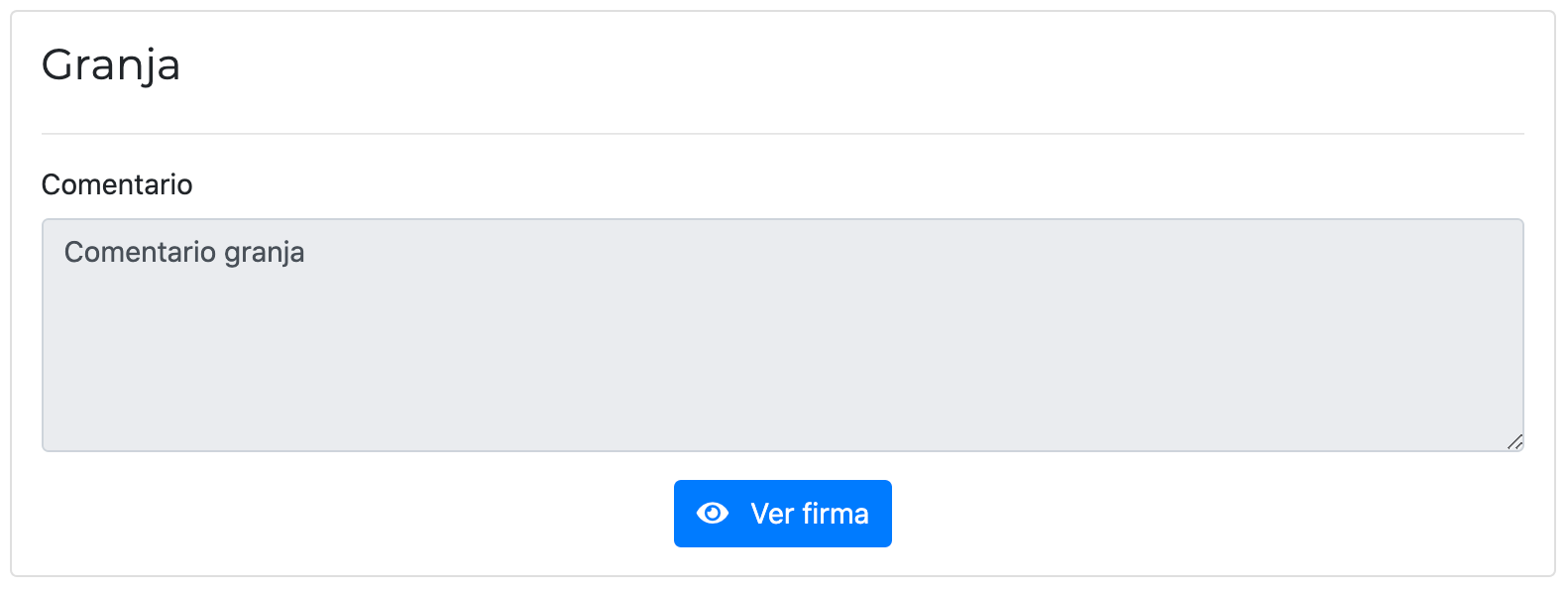This screenshot has height=591, width=1568.
Task: Click the "Ver" text on the button
Action: point(772,514)
